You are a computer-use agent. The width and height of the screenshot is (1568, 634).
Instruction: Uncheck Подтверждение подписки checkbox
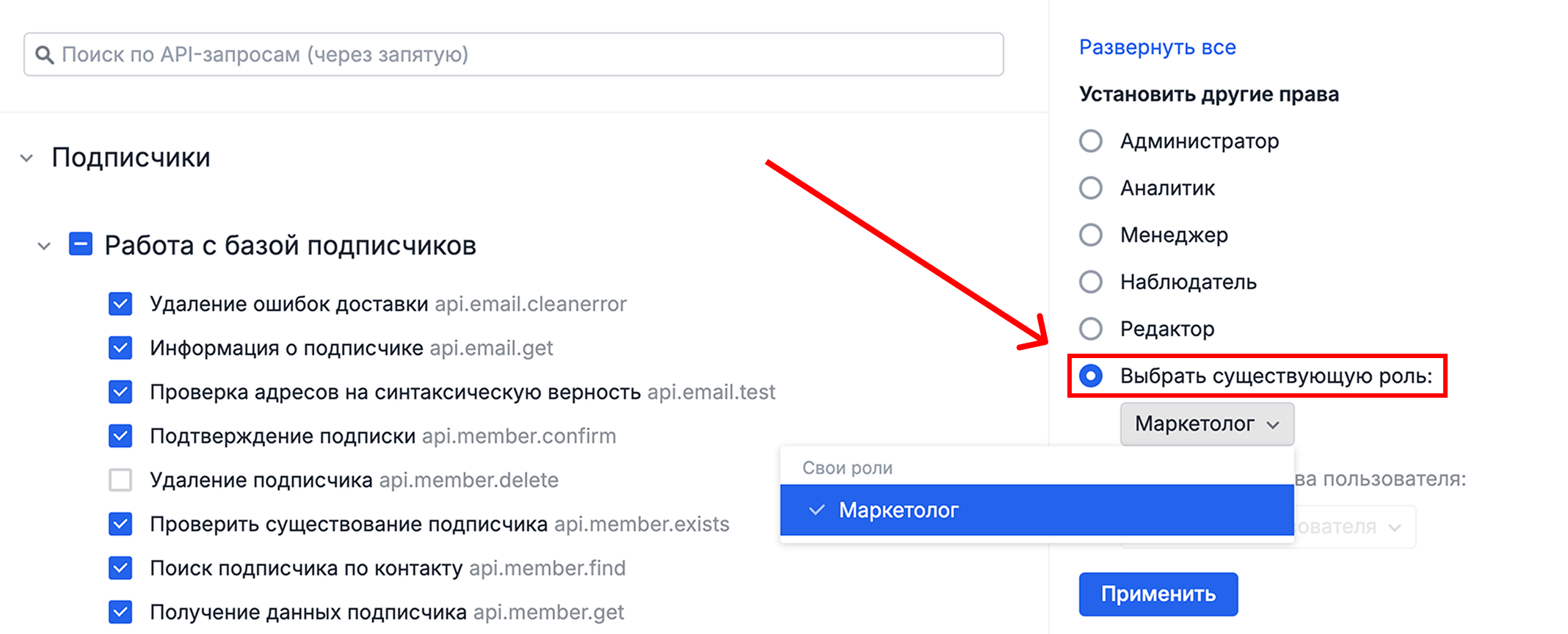click(x=120, y=436)
